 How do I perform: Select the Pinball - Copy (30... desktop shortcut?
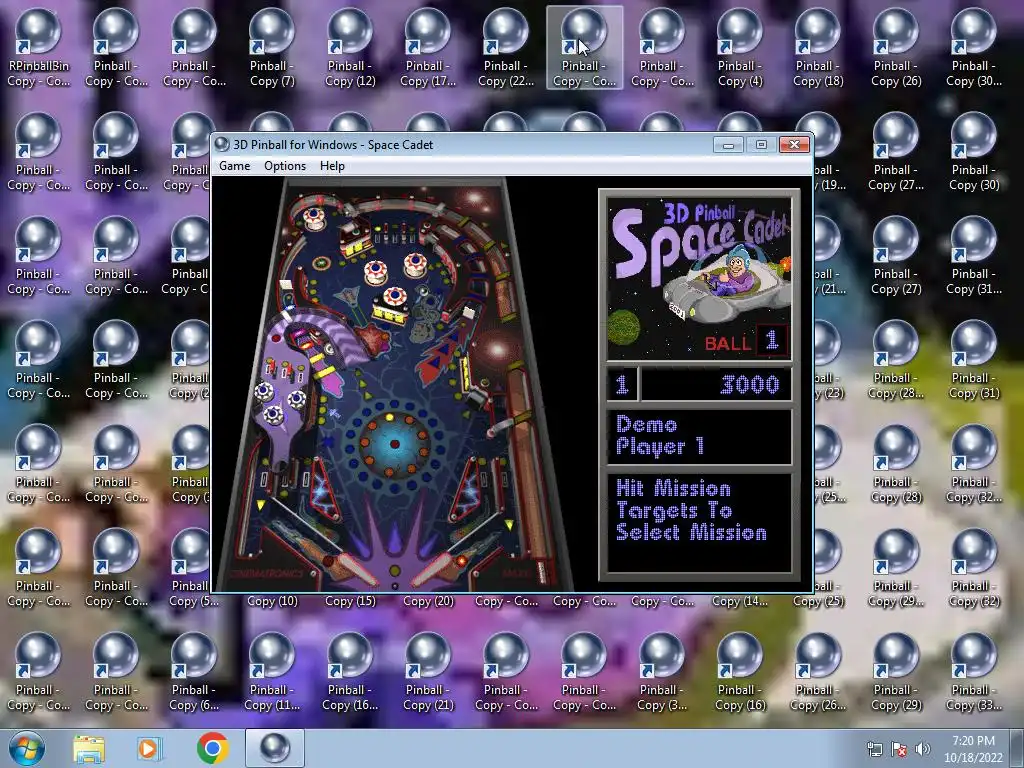(974, 49)
